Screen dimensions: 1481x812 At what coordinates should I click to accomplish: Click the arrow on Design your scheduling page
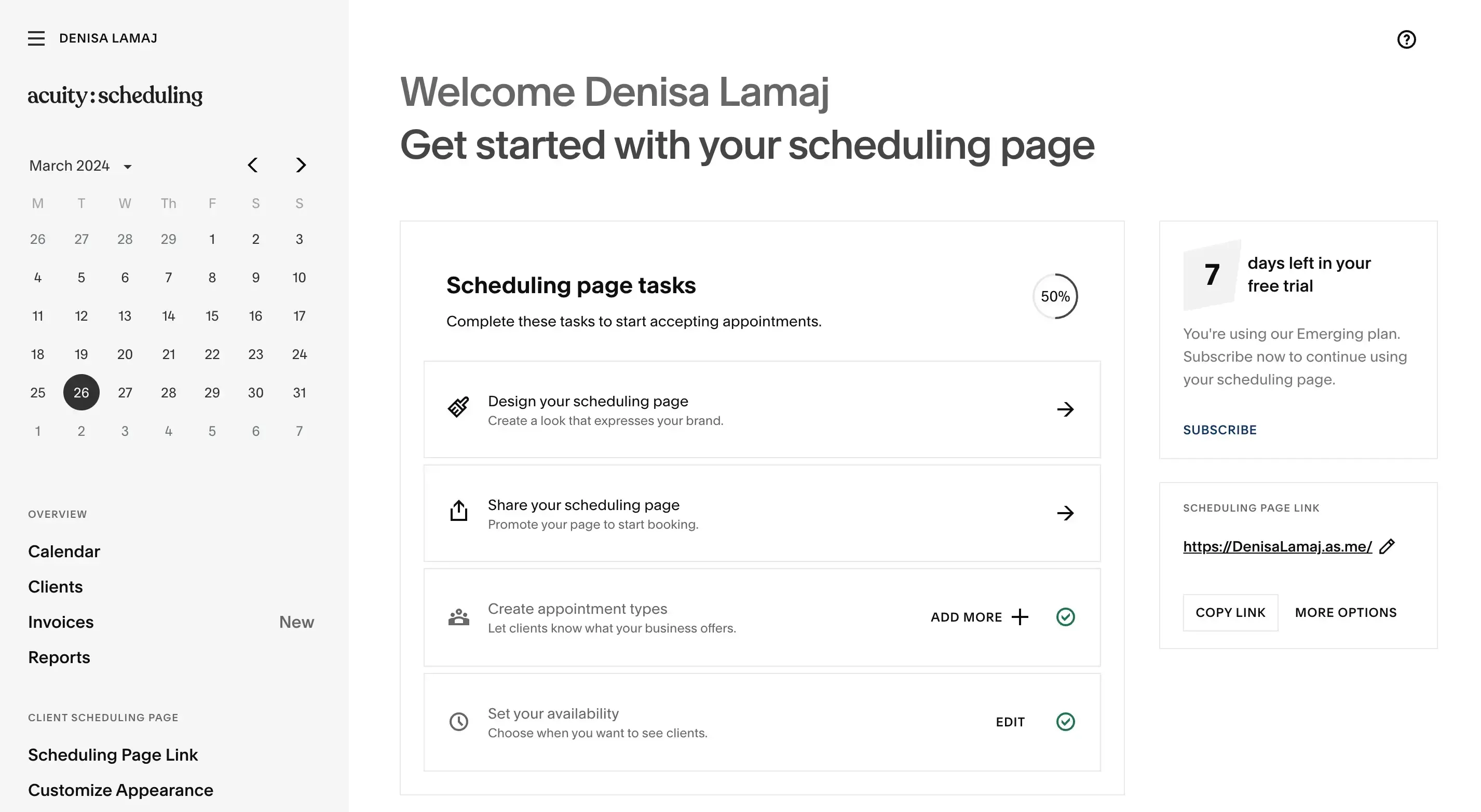[x=1065, y=409]
